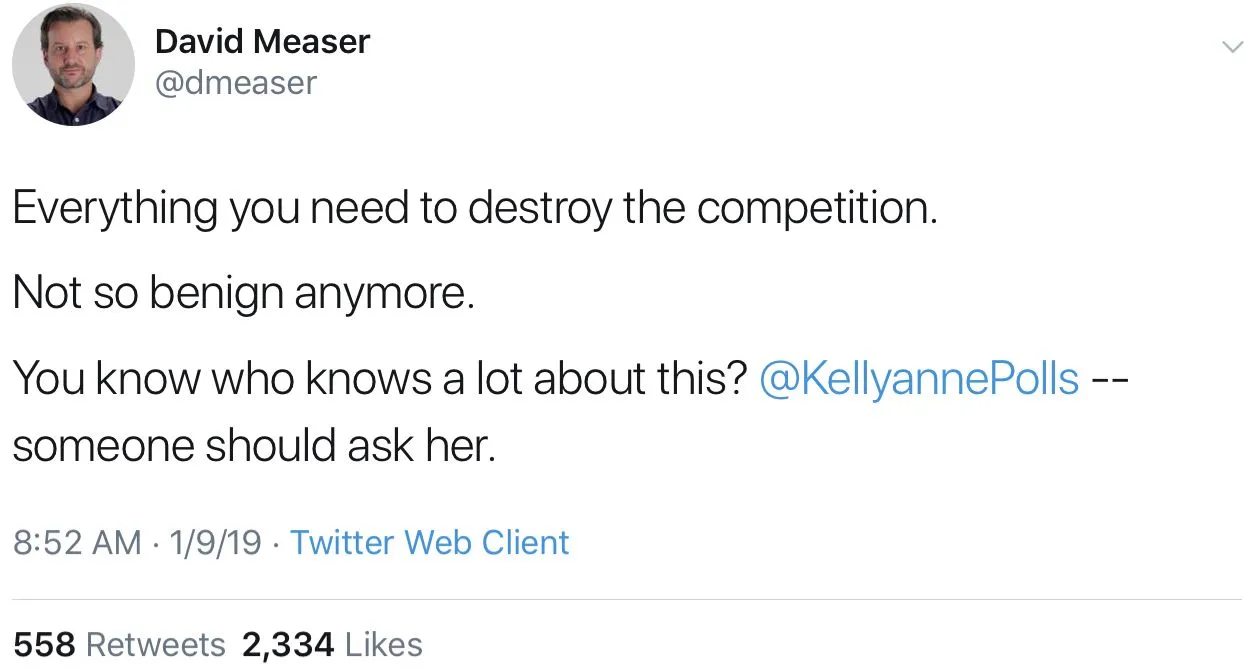View the 2,334 Likes list
The width and height of the screenshot is (1246, 672).
pyautogui.click(x=332, y=644)
